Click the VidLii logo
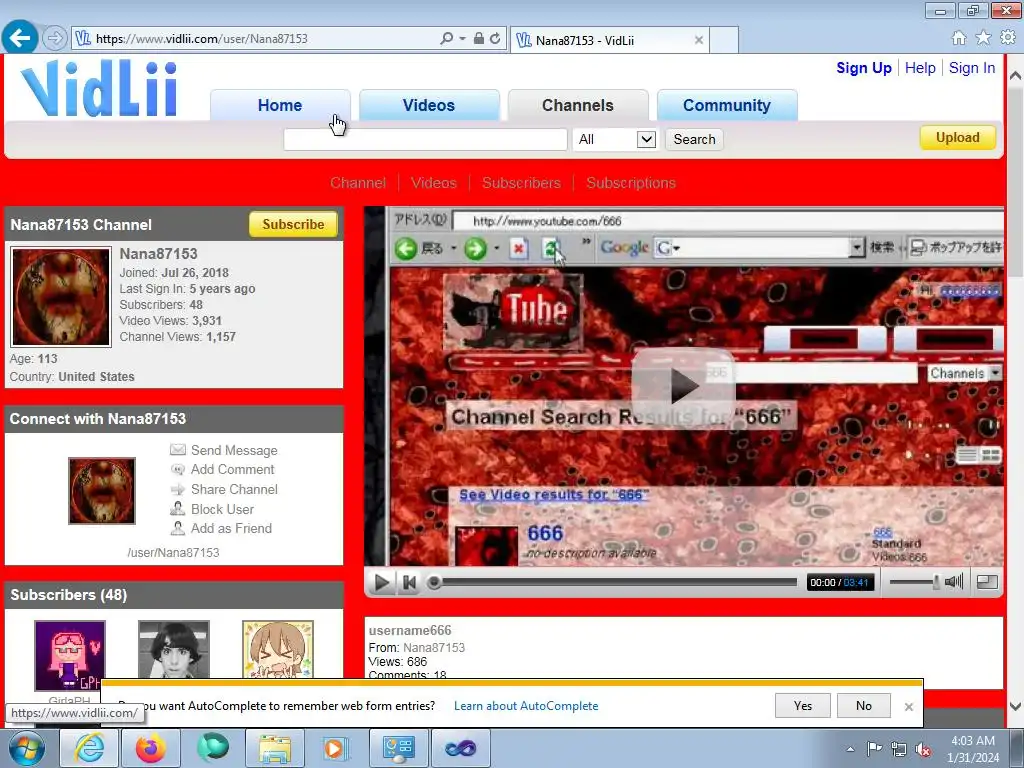 tap(99, 88)
